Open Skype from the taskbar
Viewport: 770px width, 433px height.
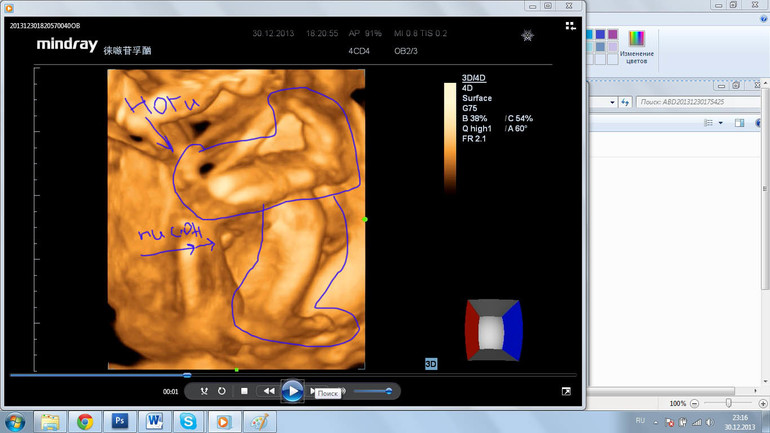click(x=189, y=422)
